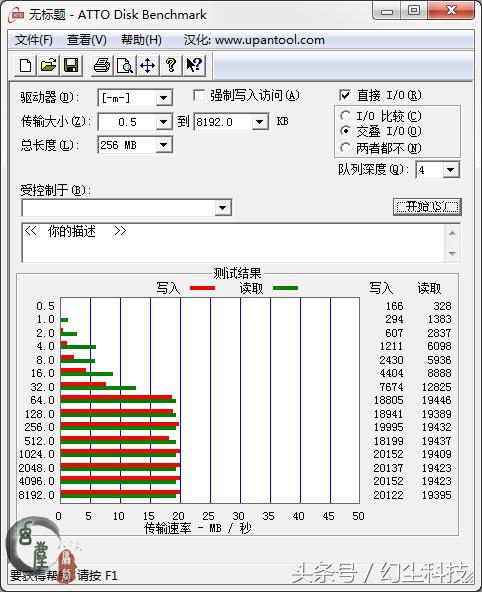
Task: Click the description box scroll up arrow
Action: click(452, 233)
